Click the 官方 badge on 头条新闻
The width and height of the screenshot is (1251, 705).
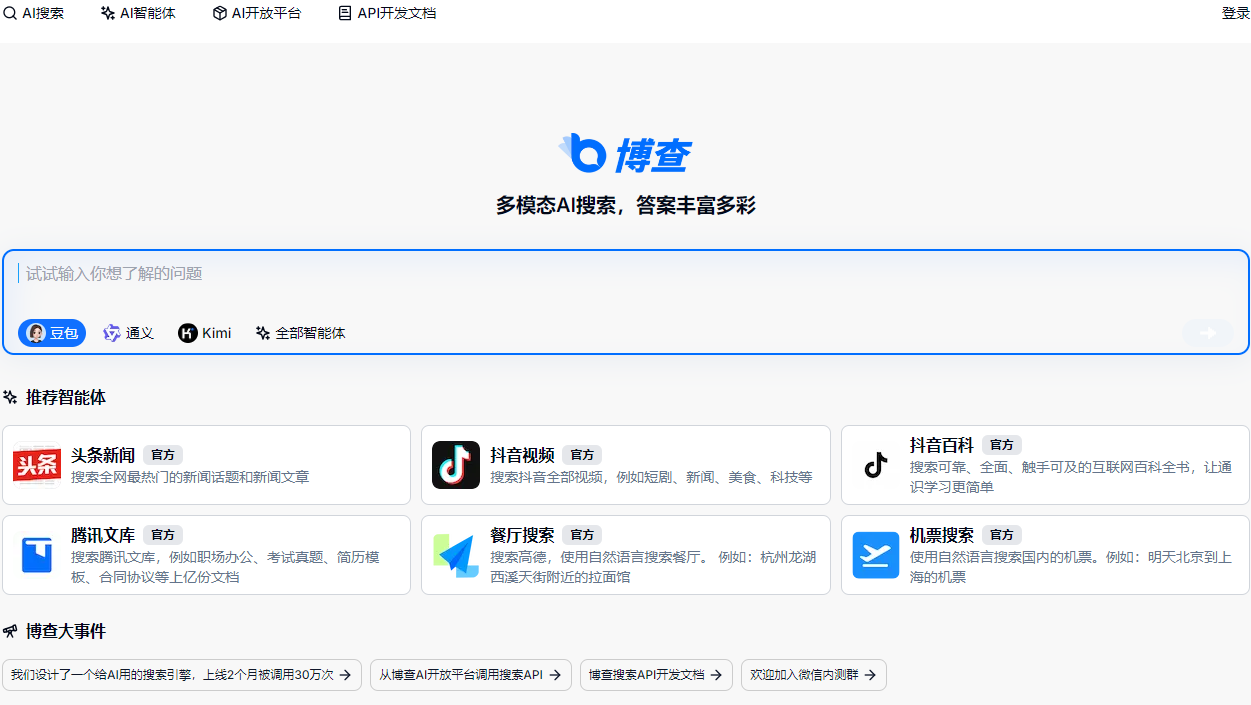[x=163, y=455]
